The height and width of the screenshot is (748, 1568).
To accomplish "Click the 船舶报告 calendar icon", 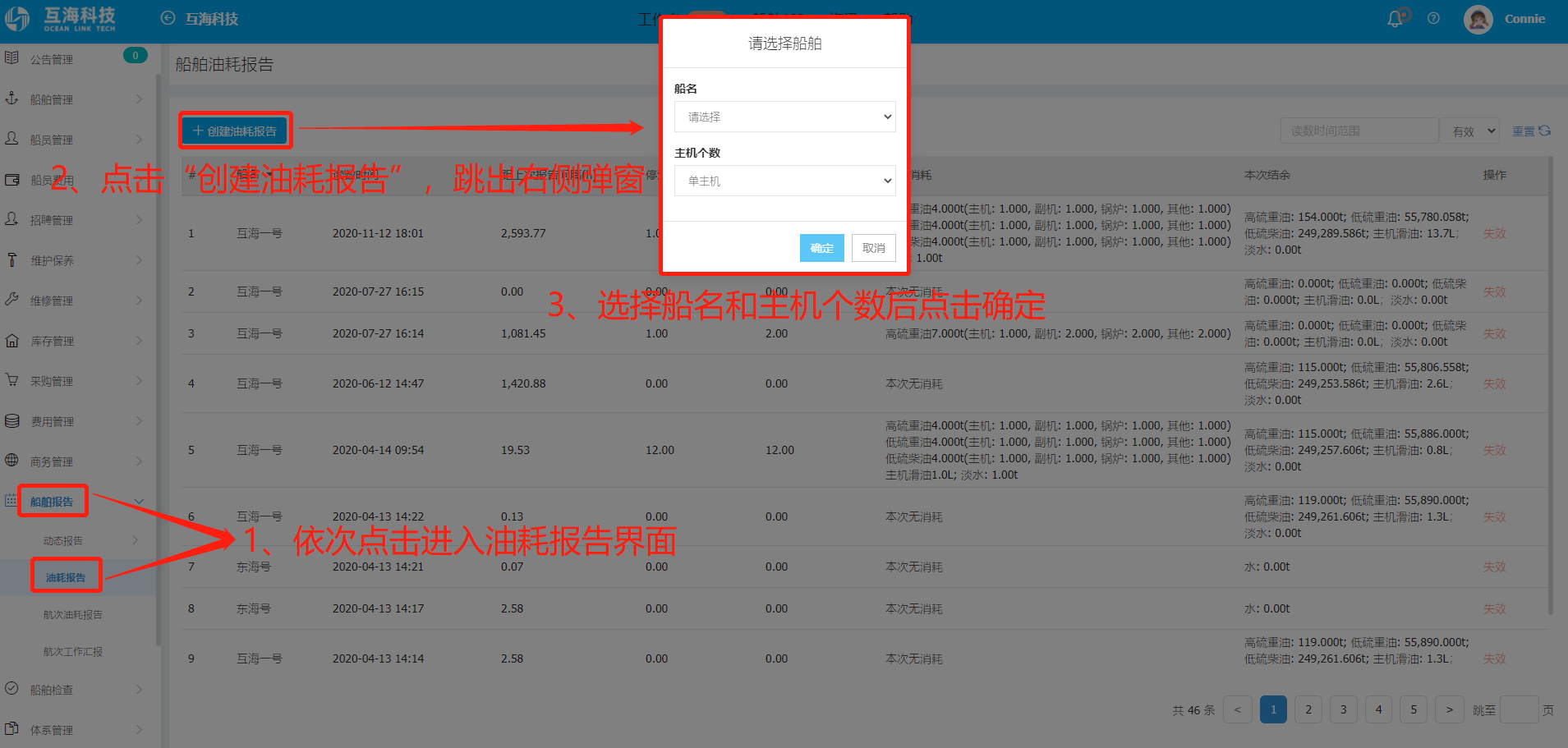I will point(11,501).
